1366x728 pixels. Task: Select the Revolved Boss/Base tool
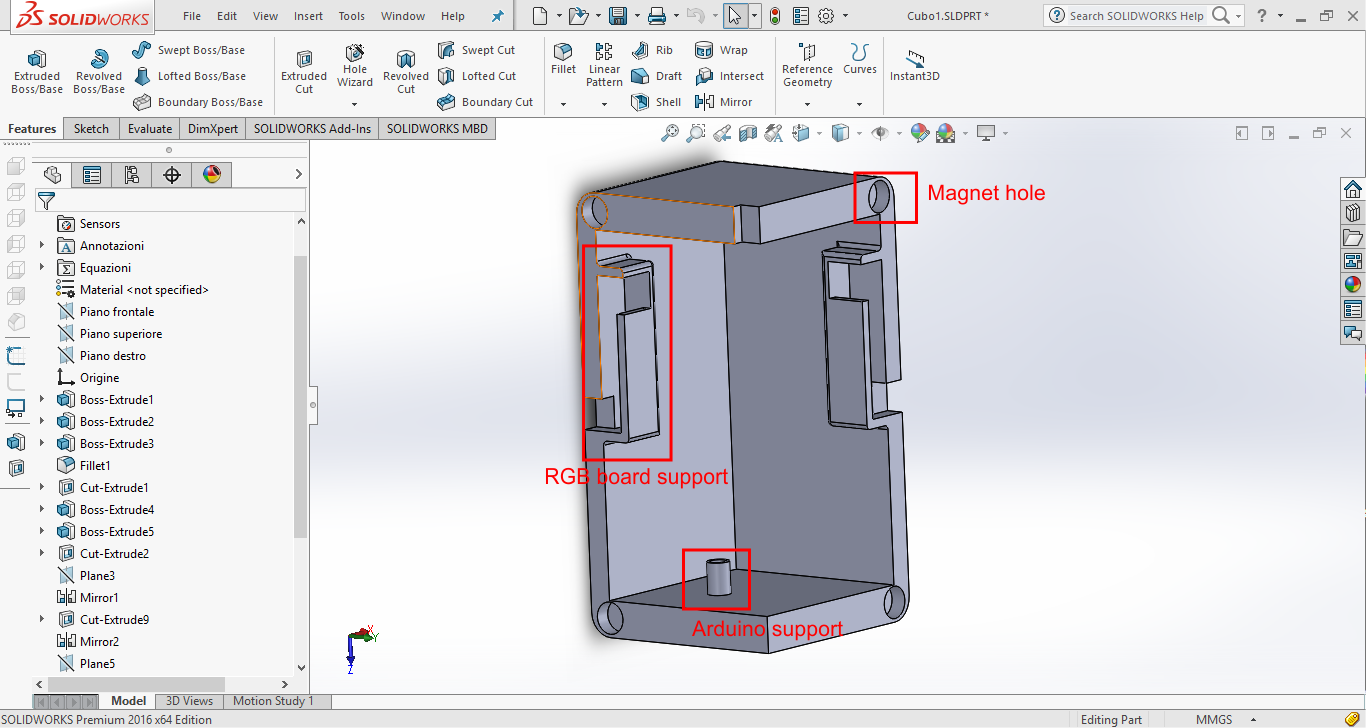[99, 72]
